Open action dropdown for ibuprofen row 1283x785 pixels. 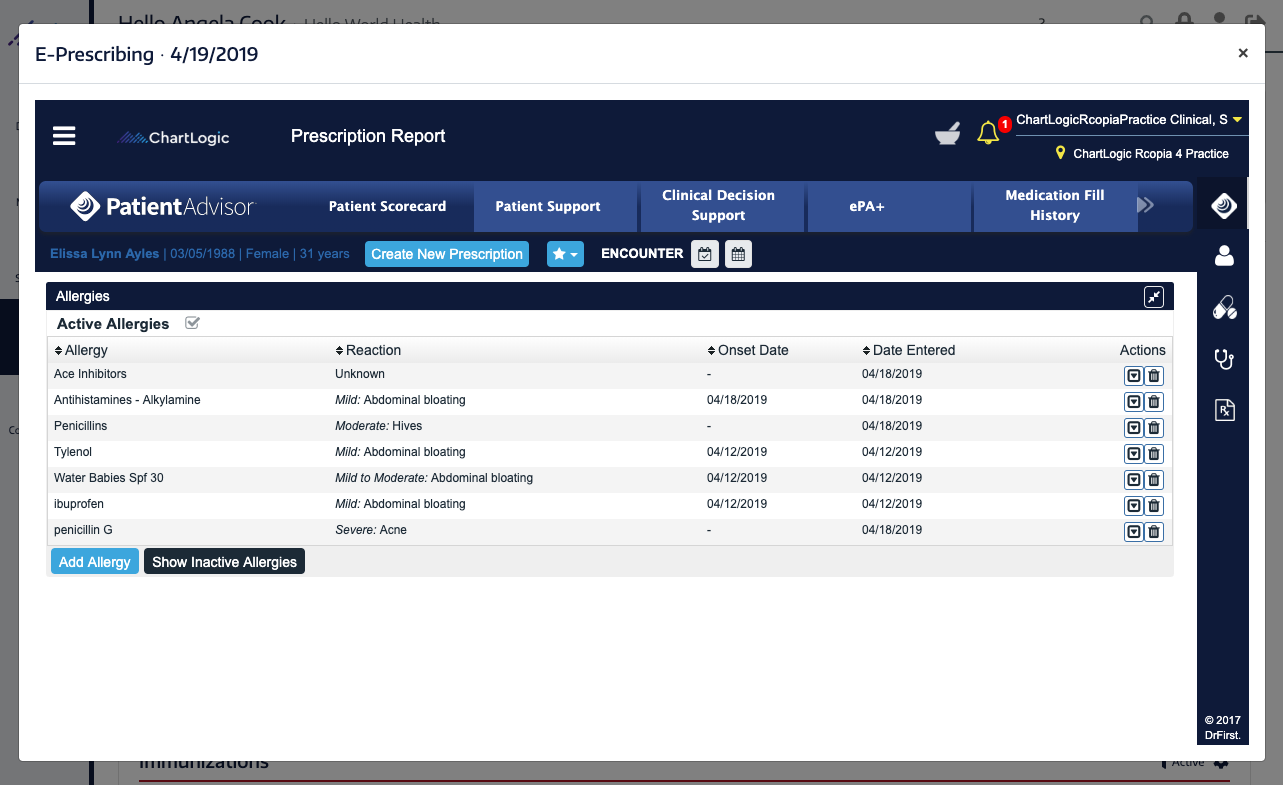pyautogui.click(x=1134, y=506)
